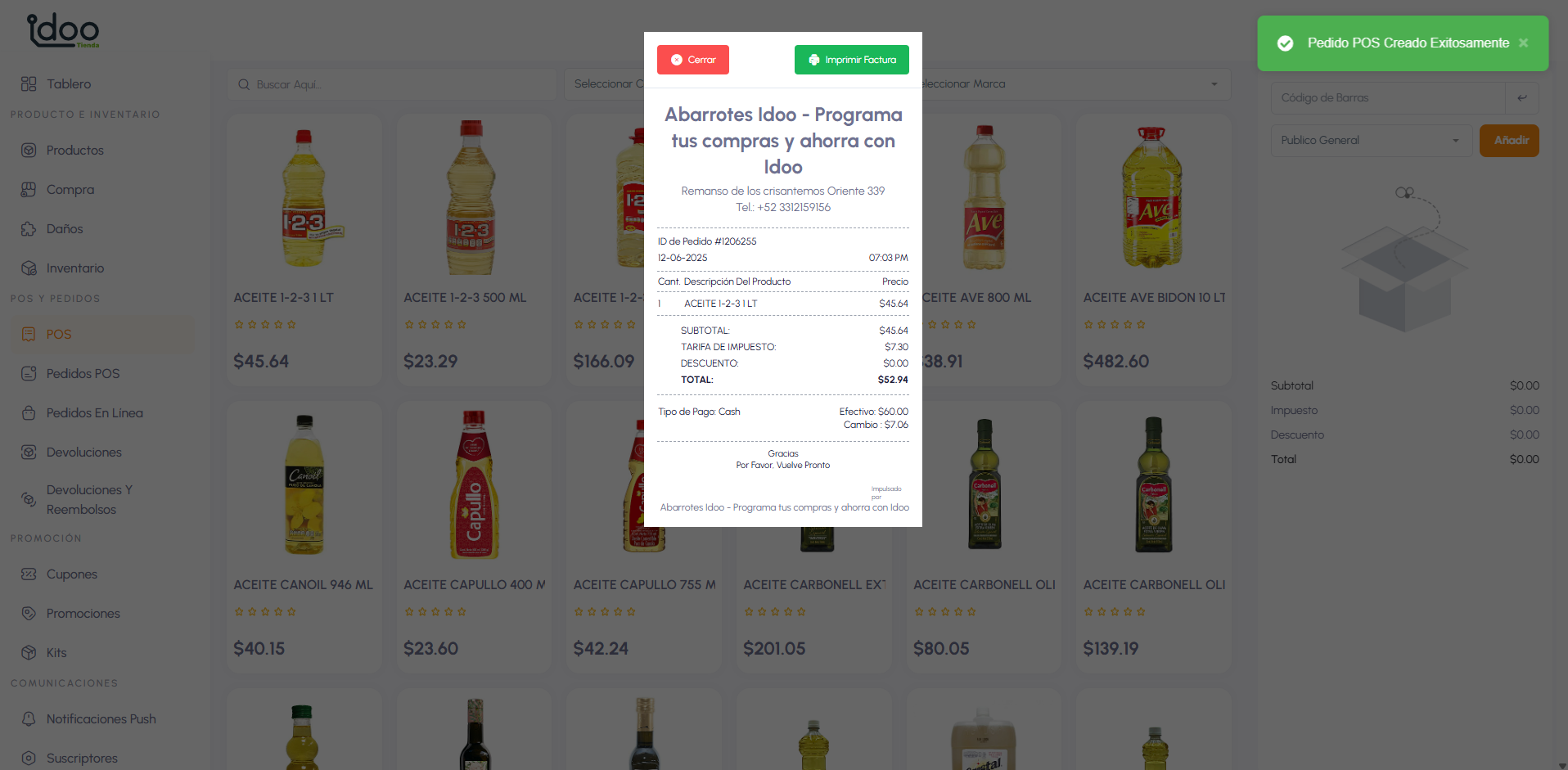Open Pedidos En Línea menu item
This screenshot has width=1568, height=770.
(94, 412)
